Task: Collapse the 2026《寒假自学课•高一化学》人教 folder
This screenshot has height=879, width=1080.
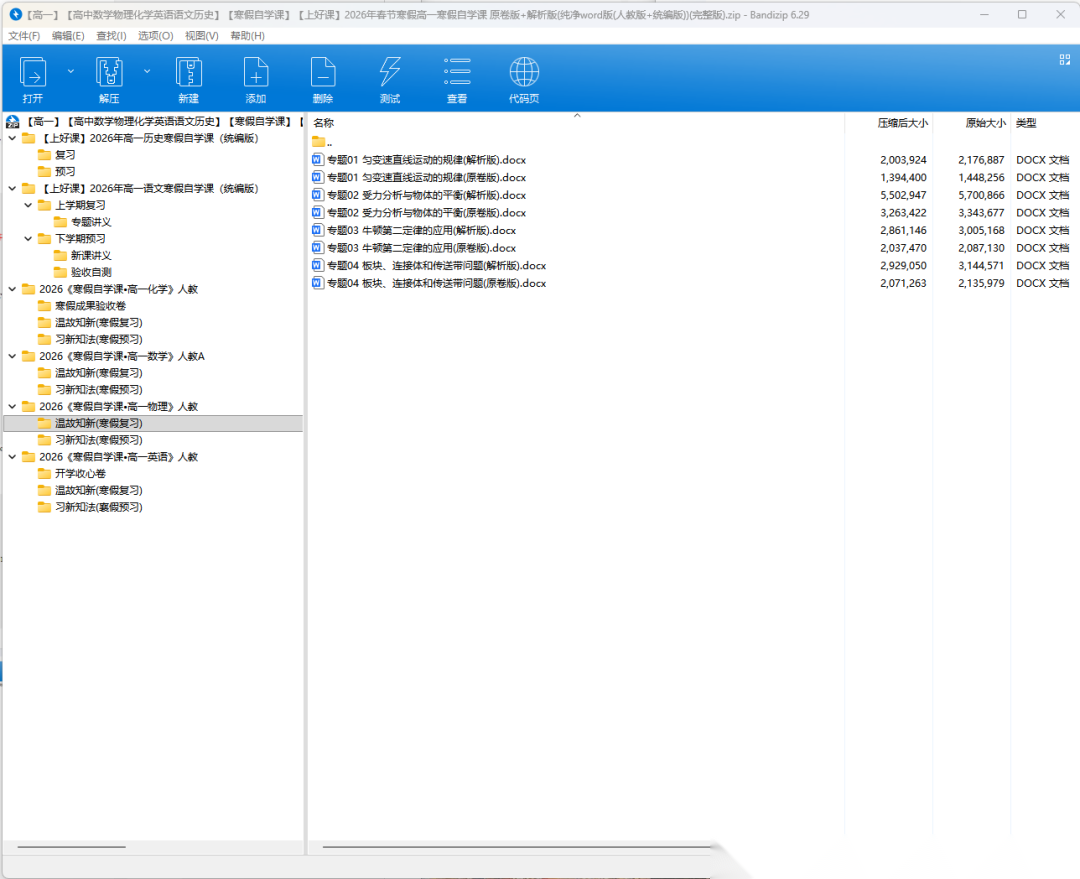Action: click(x=12, y=289)
